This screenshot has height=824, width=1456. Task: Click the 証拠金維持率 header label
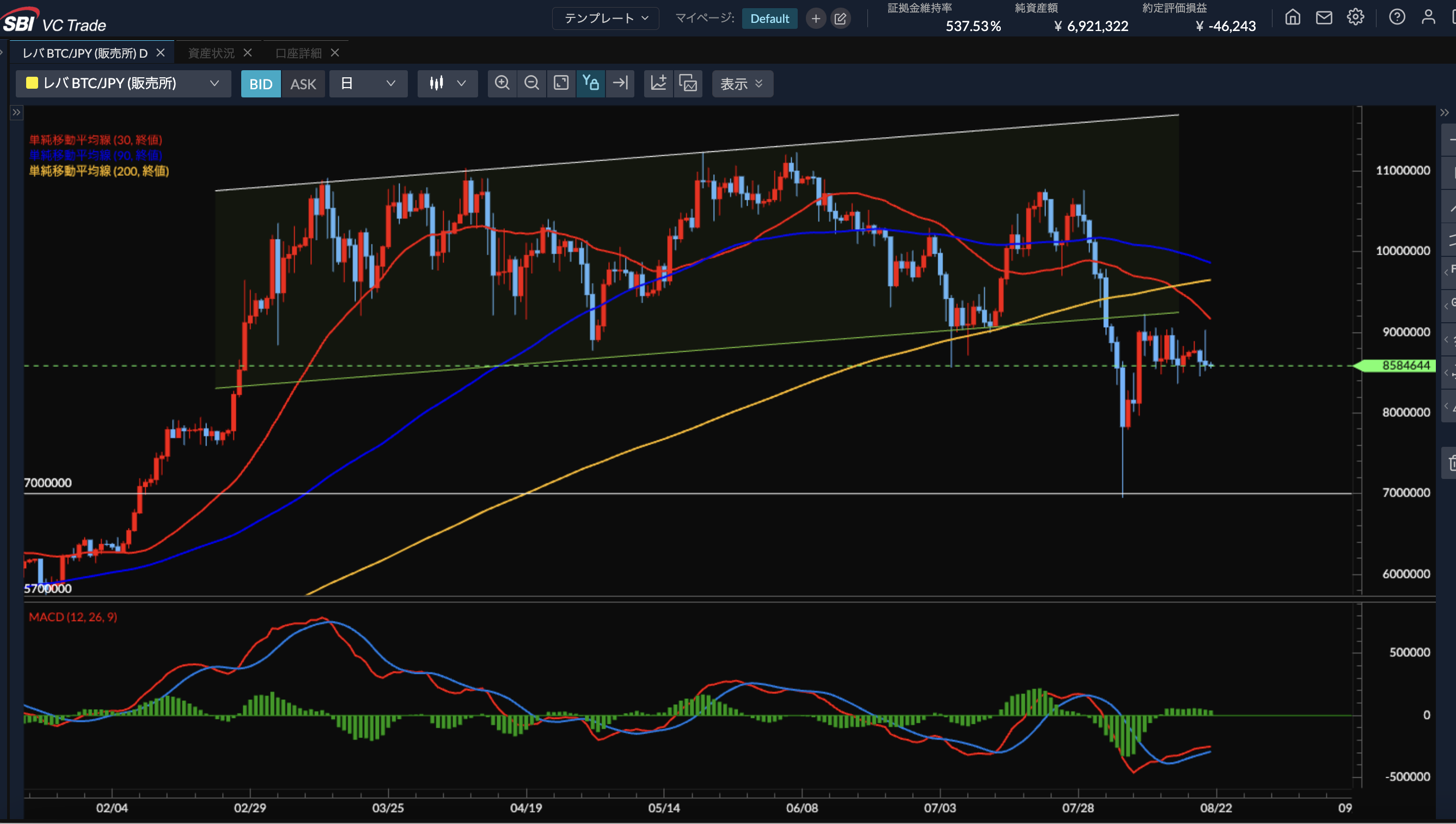[x=920, y=8]
